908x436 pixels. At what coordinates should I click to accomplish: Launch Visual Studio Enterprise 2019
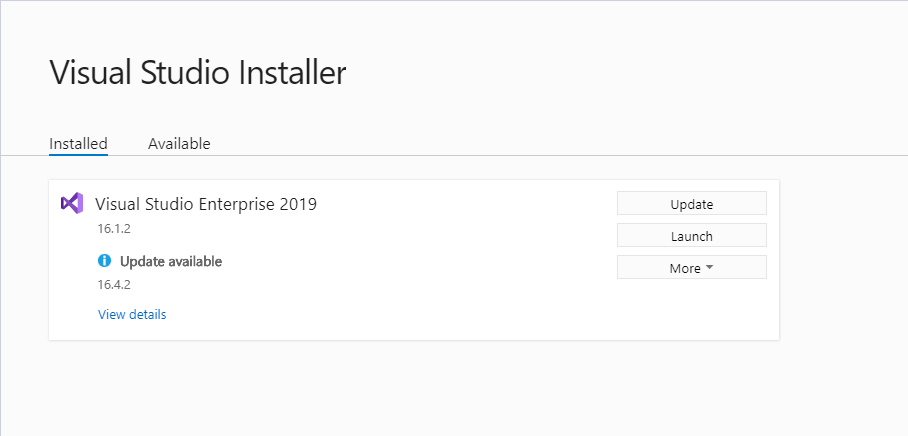pos(691,236)
